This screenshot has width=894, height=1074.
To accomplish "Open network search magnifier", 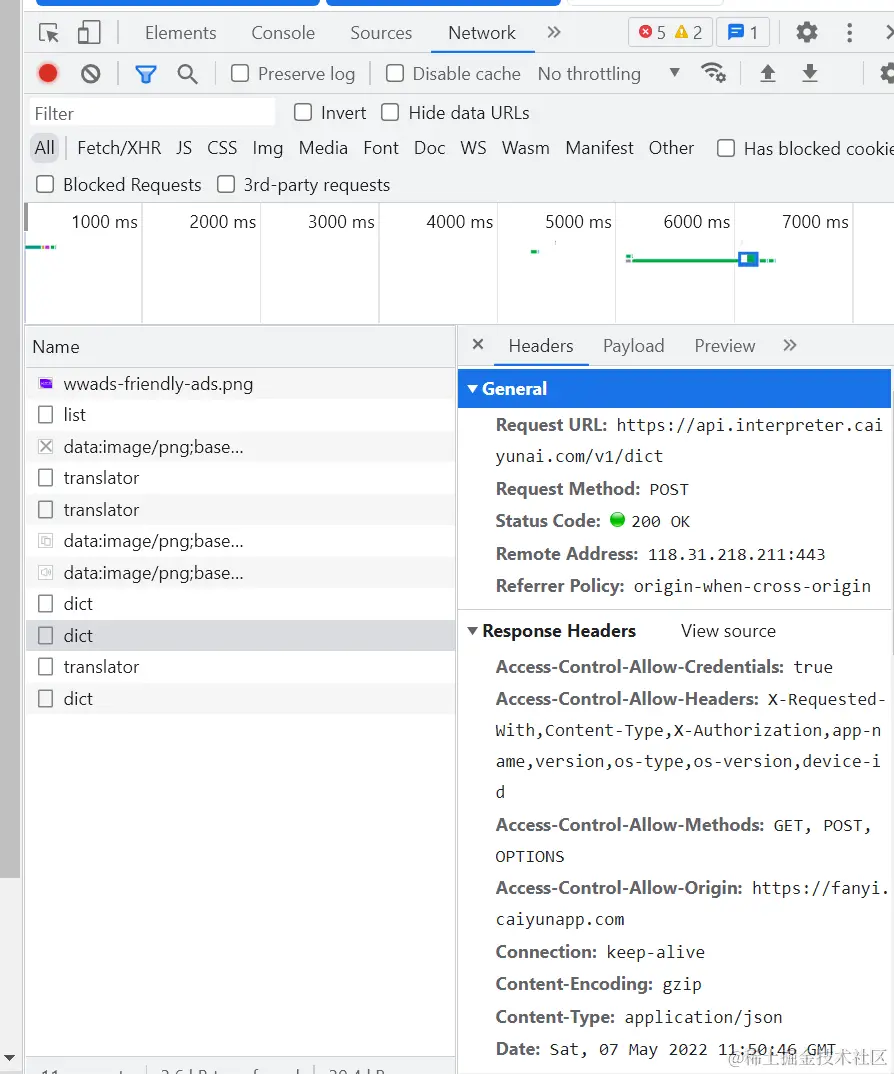I will [187, 73].
